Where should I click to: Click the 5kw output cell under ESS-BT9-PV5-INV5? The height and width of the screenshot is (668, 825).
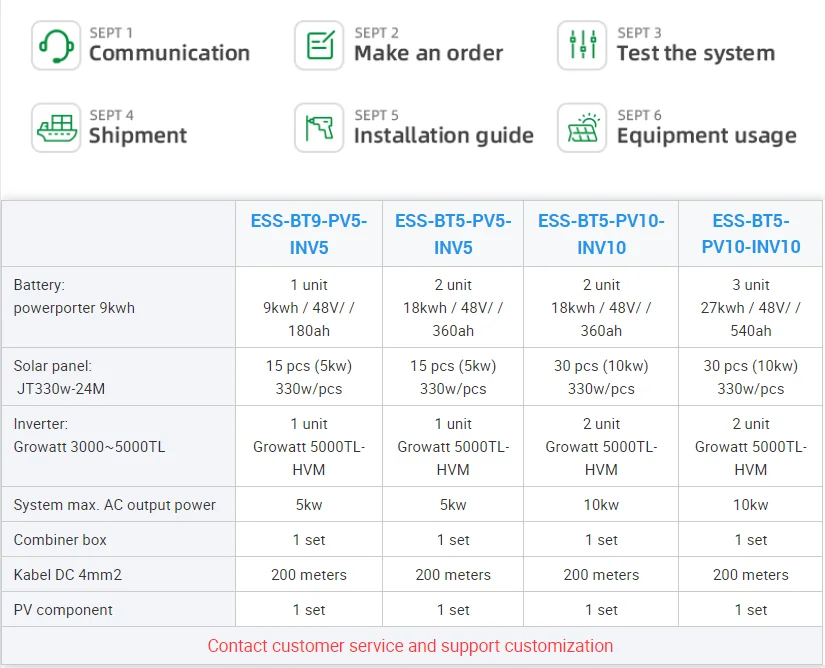tap(309, 505)
